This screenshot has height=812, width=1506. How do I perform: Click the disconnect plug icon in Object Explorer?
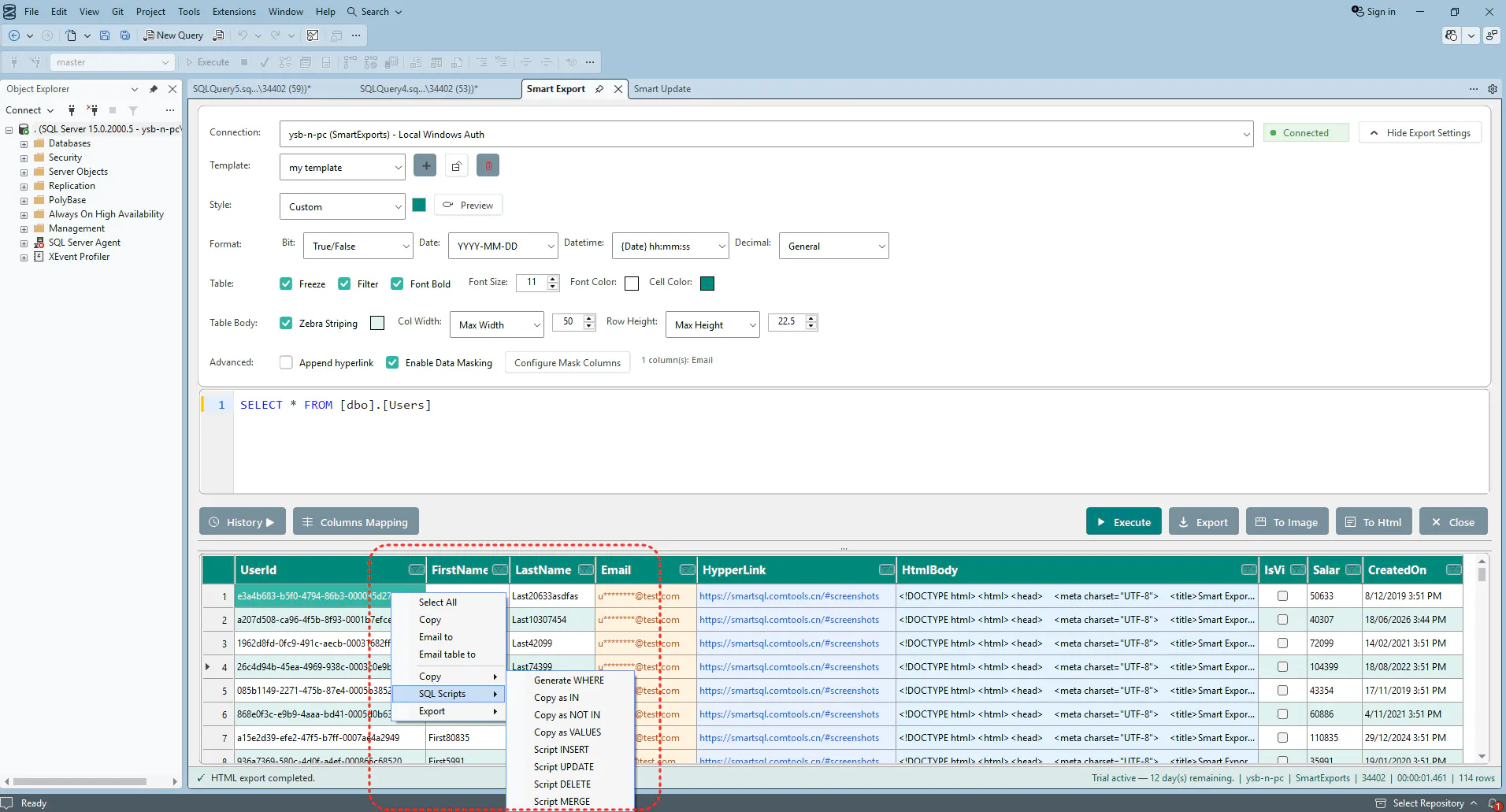[x=92, y=110]
